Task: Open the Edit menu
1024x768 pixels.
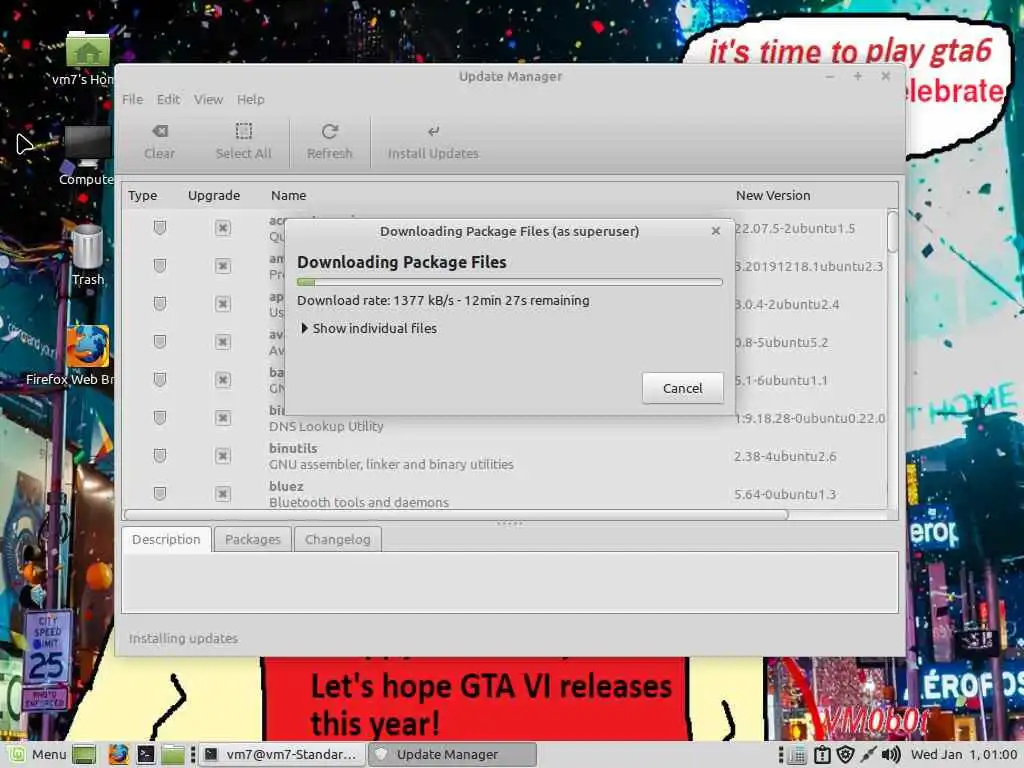Action: tap(168, 99)
